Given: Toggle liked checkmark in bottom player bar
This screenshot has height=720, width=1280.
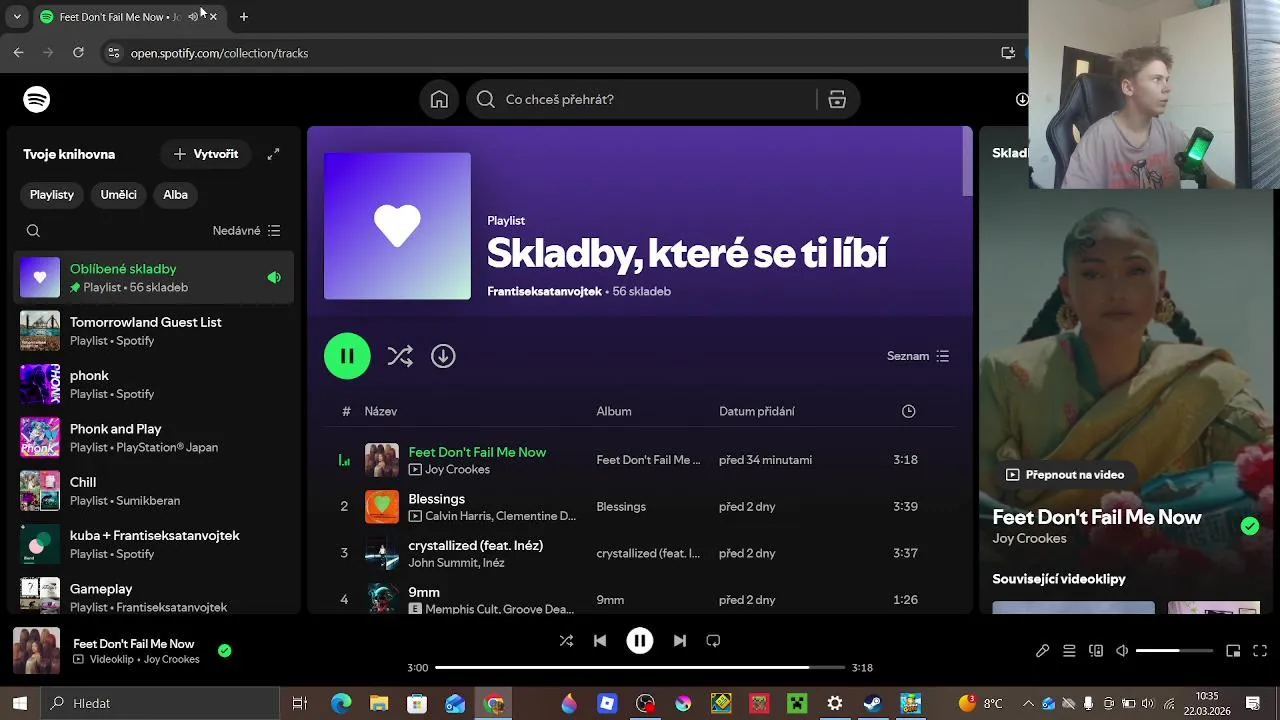Looking at the screenshot, I should (x=224, y=650).
